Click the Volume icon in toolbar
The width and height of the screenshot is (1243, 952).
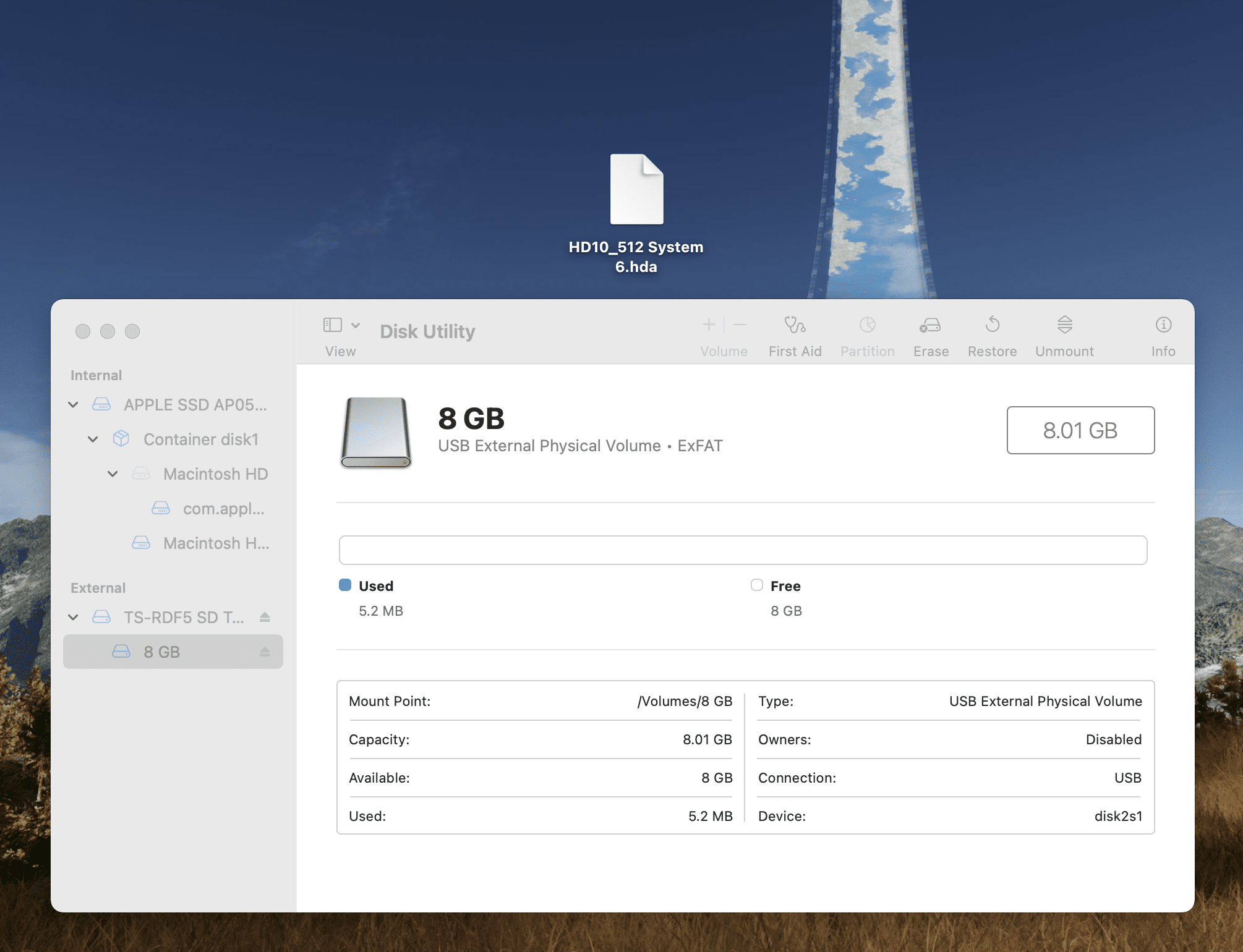(x=723, y=335)
